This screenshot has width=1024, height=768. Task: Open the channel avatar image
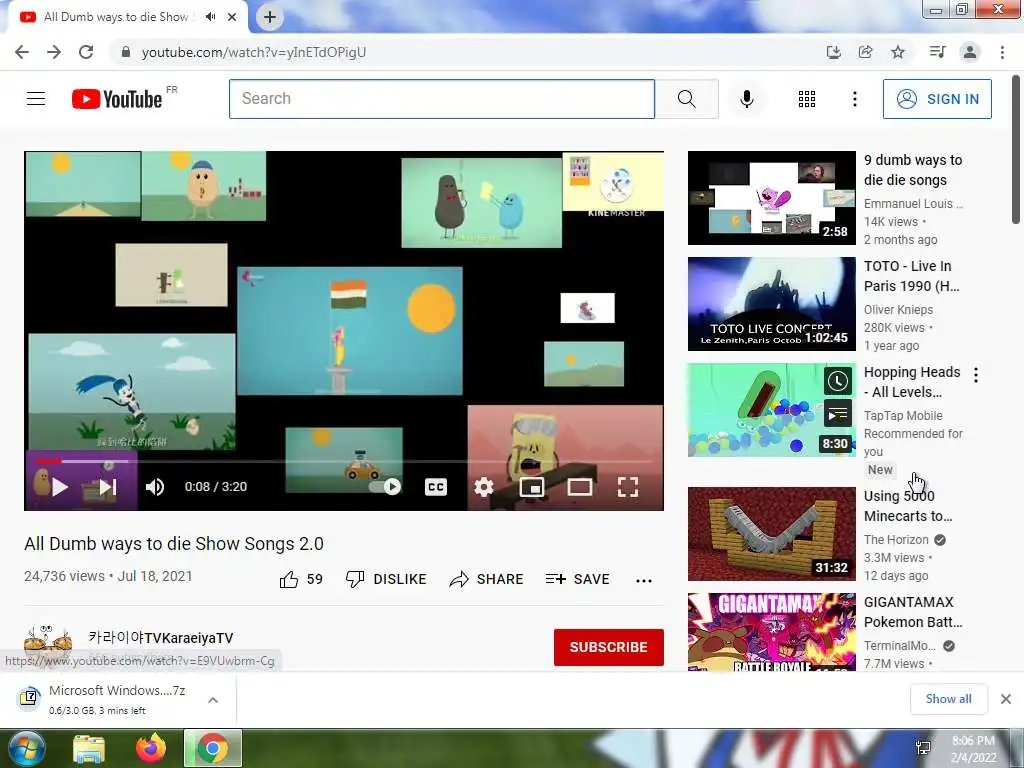click(x=48, y=645)
